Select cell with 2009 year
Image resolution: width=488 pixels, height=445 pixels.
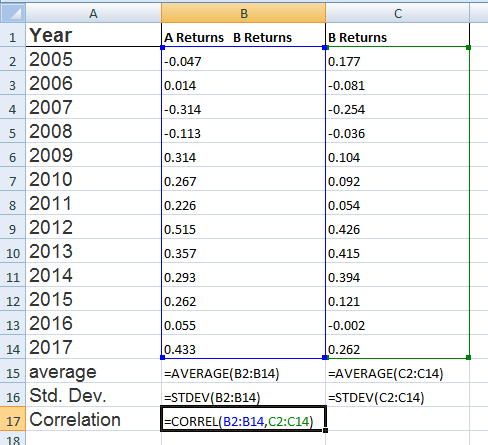93,155
